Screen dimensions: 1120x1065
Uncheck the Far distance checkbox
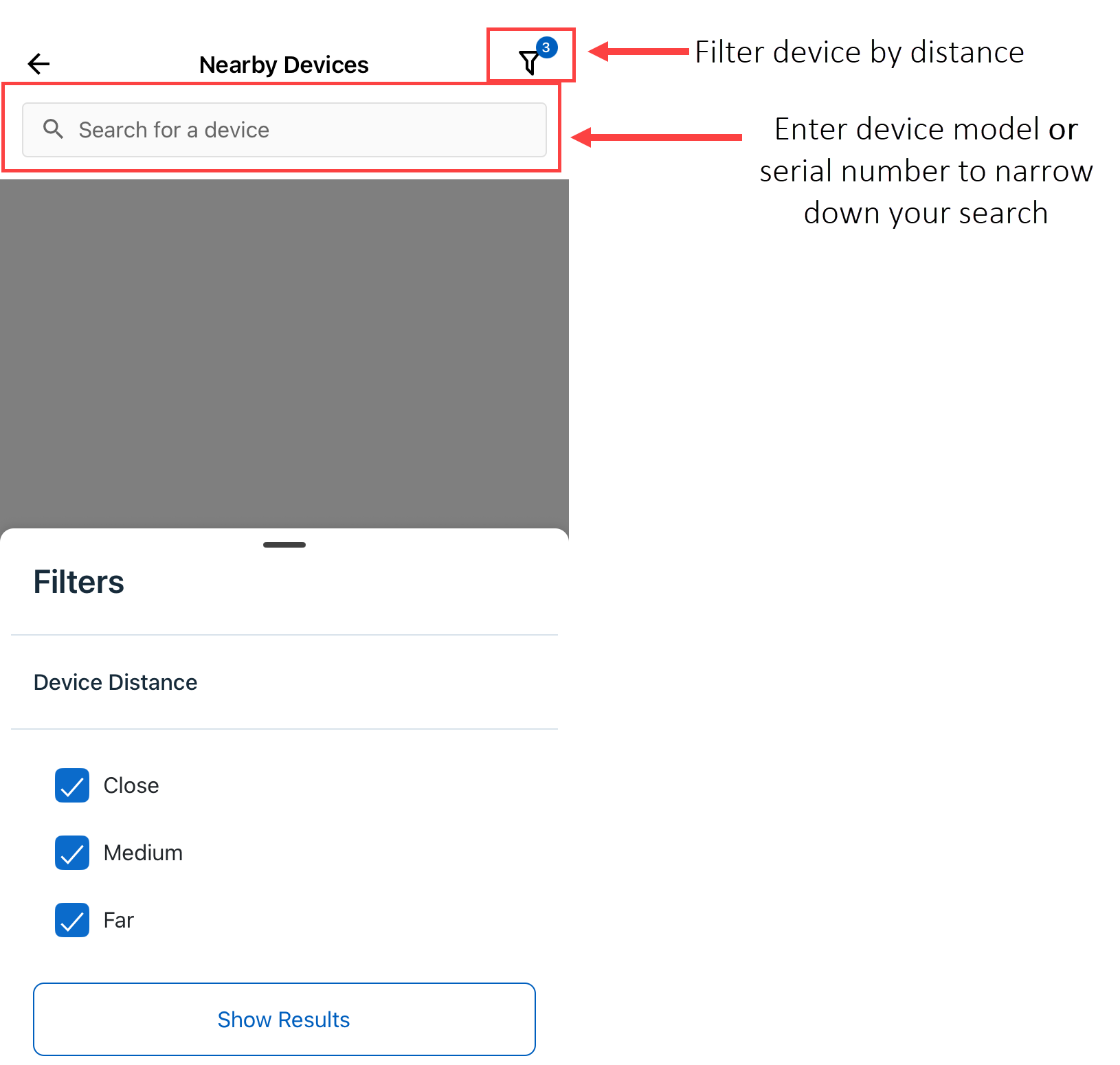[72, 920]
